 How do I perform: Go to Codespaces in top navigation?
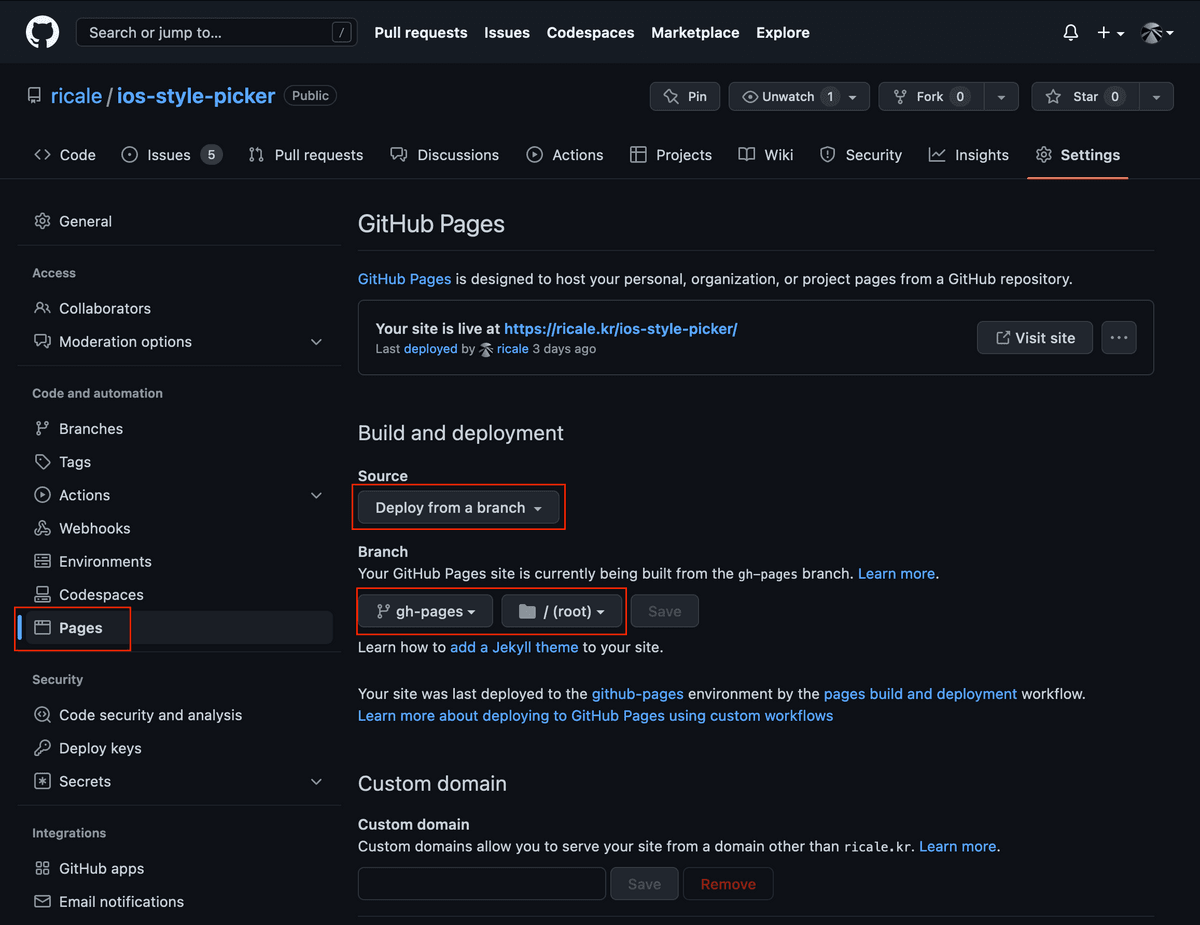[x=590, y=33]
